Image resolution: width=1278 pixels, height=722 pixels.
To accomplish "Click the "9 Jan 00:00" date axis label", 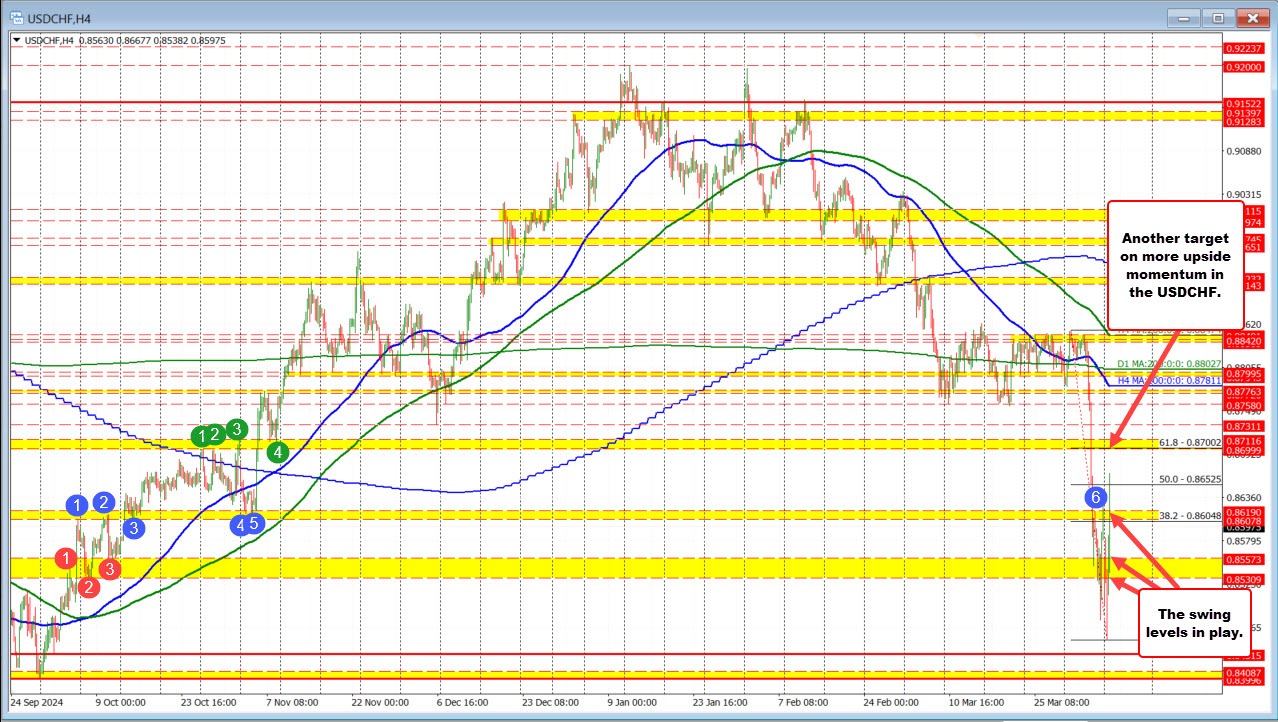I will click(633, 702).
